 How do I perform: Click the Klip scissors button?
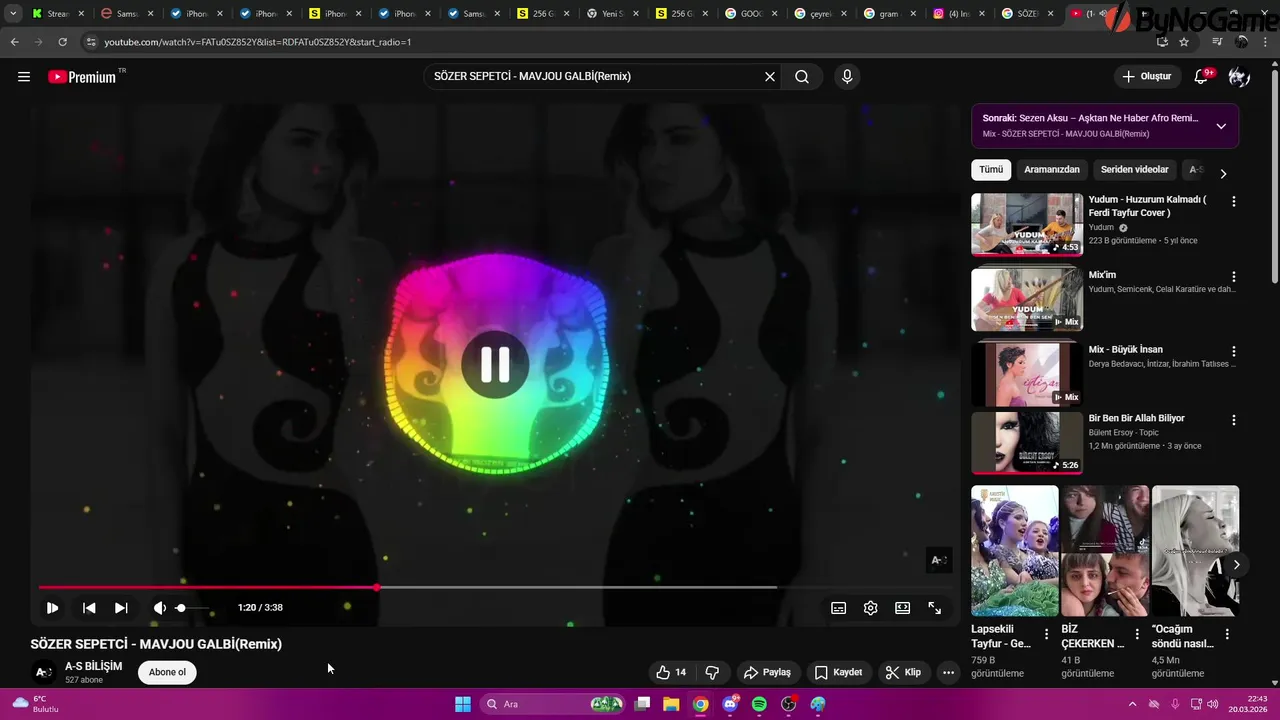902,672
